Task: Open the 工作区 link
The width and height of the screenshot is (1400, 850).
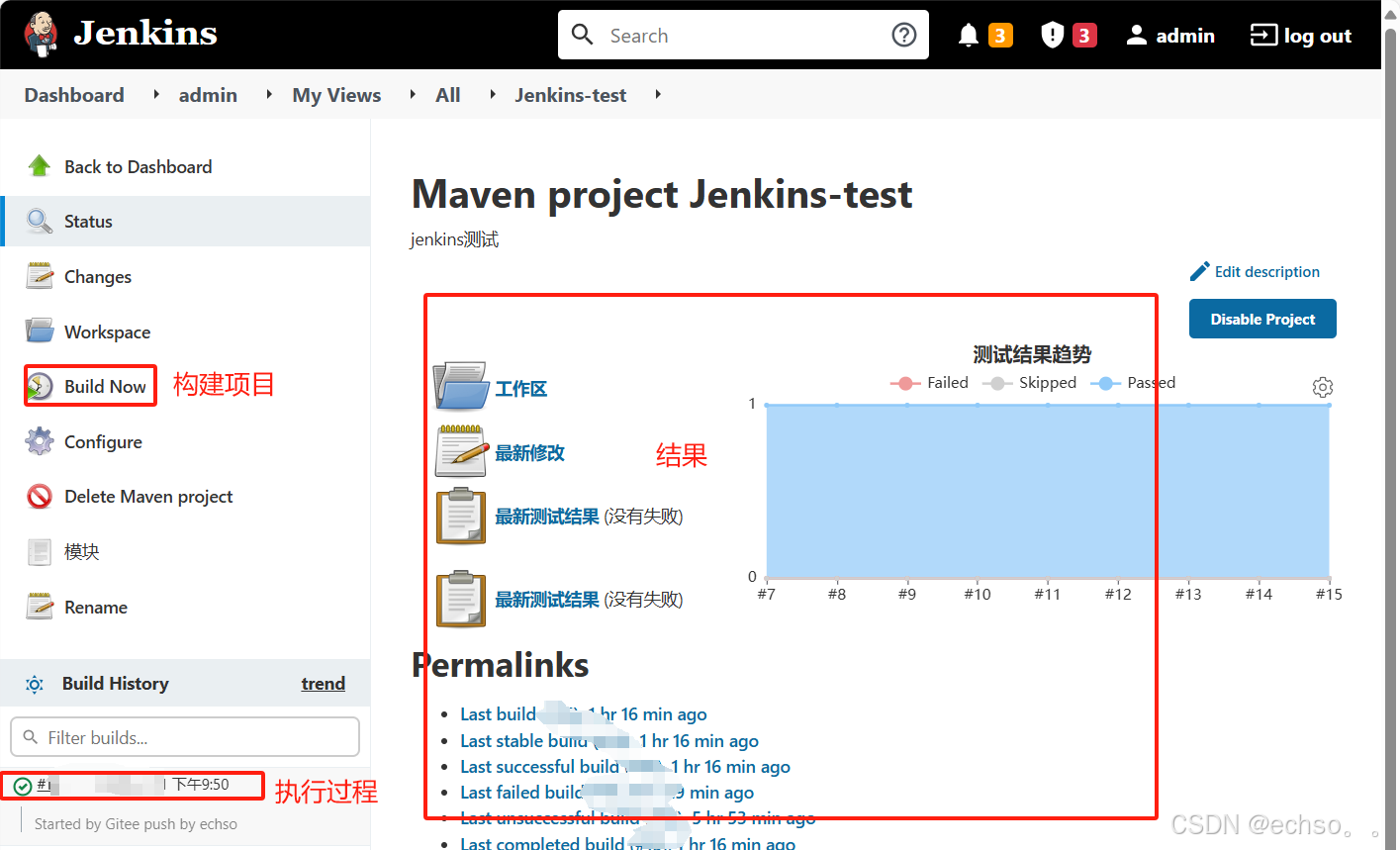Action: coord(520,389)
